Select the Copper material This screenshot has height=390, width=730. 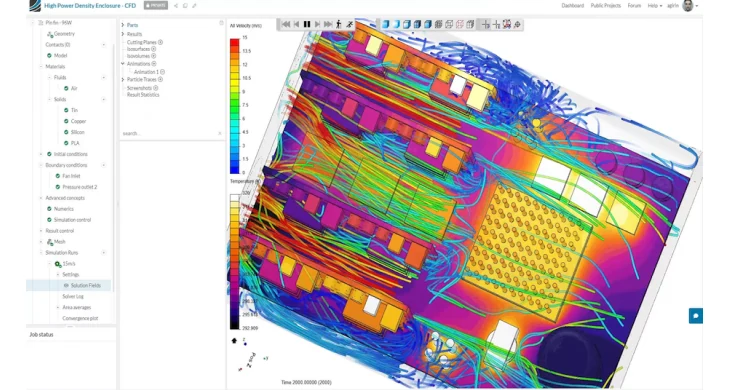(x=78, y=121)
